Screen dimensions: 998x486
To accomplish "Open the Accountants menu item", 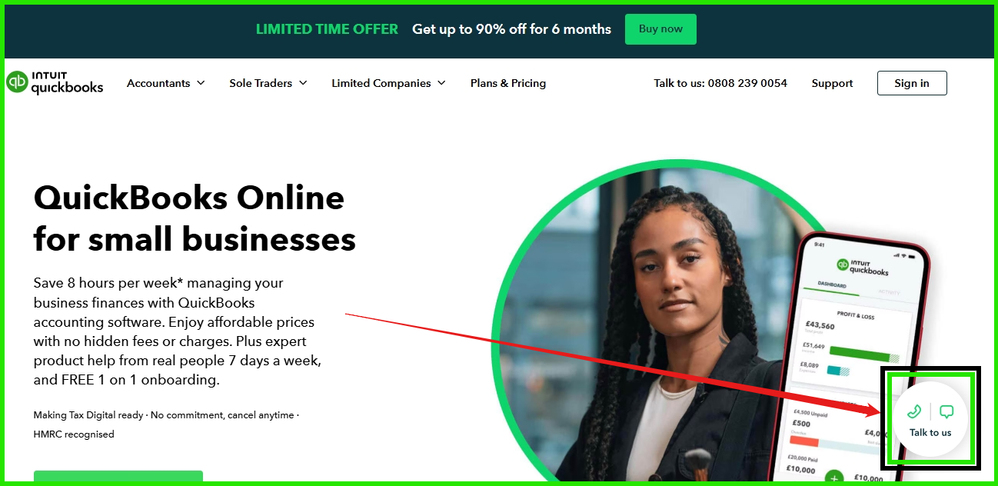I will point(158,83).
